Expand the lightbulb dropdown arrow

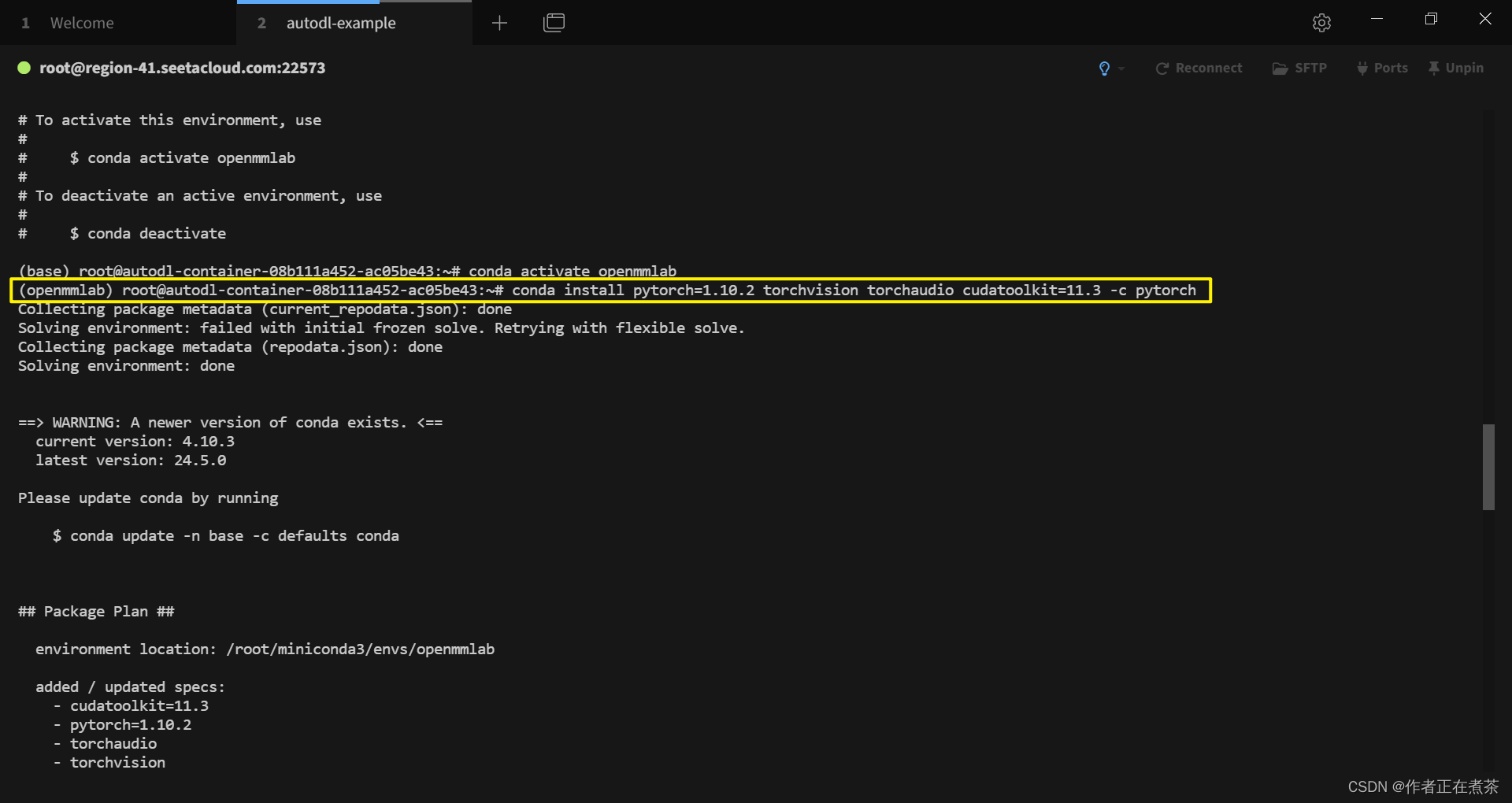(1121, 68)
